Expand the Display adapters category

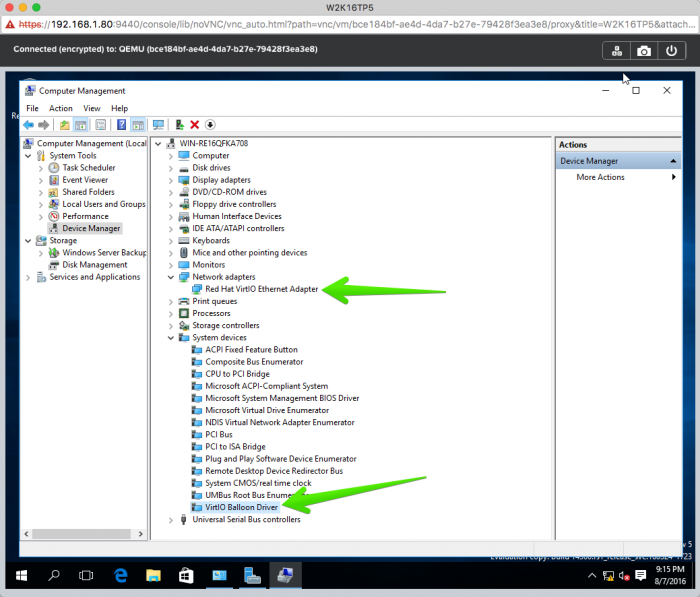coord(171,180)
